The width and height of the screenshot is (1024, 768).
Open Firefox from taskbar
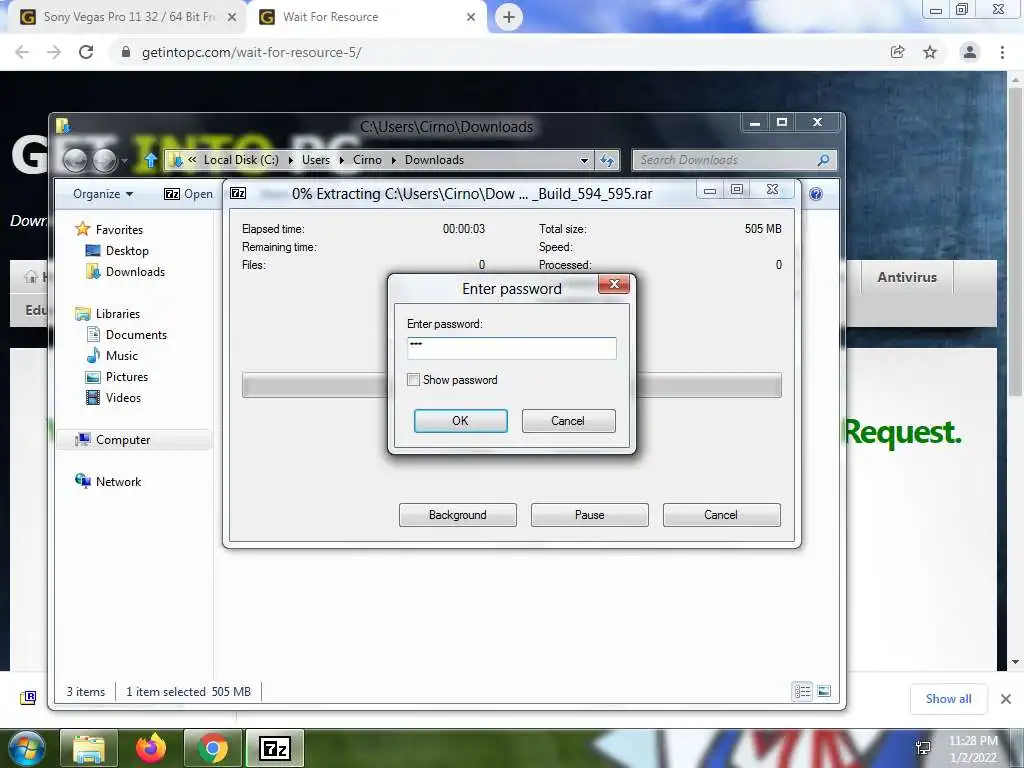point(151,749)
